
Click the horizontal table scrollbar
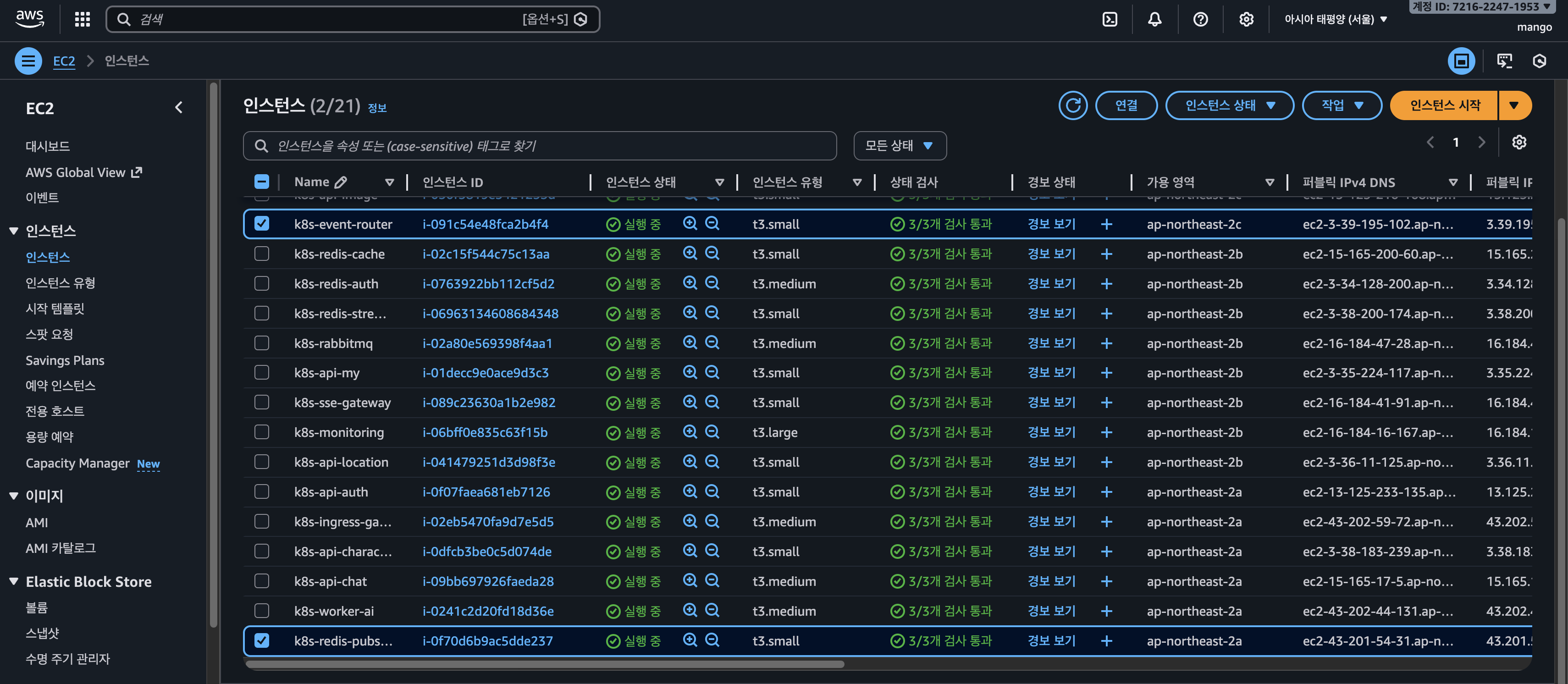545,664
